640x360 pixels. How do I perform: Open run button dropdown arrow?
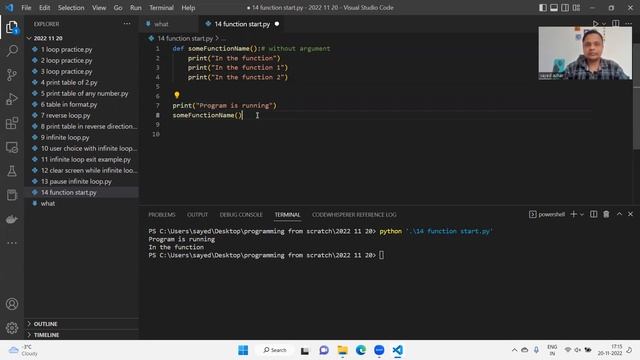[x=604, y=24]
